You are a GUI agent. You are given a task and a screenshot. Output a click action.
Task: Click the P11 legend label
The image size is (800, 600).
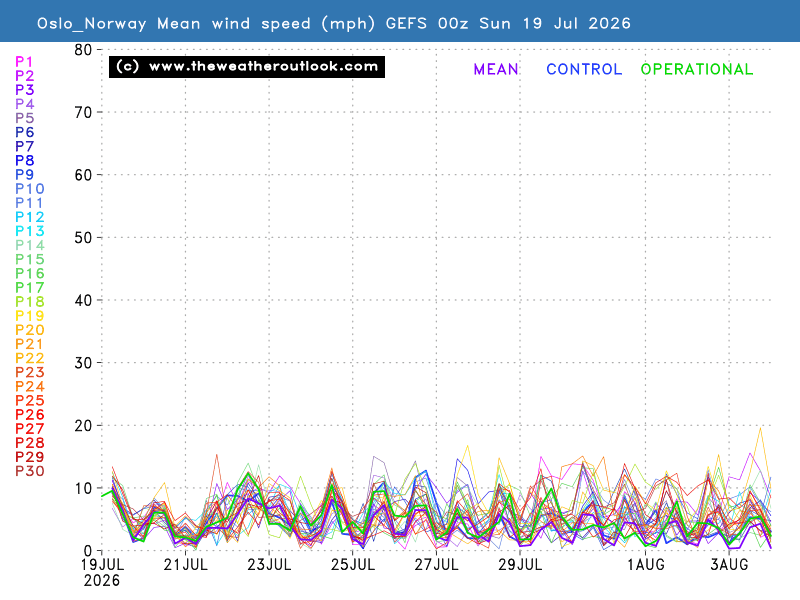(x=29, y=203)
